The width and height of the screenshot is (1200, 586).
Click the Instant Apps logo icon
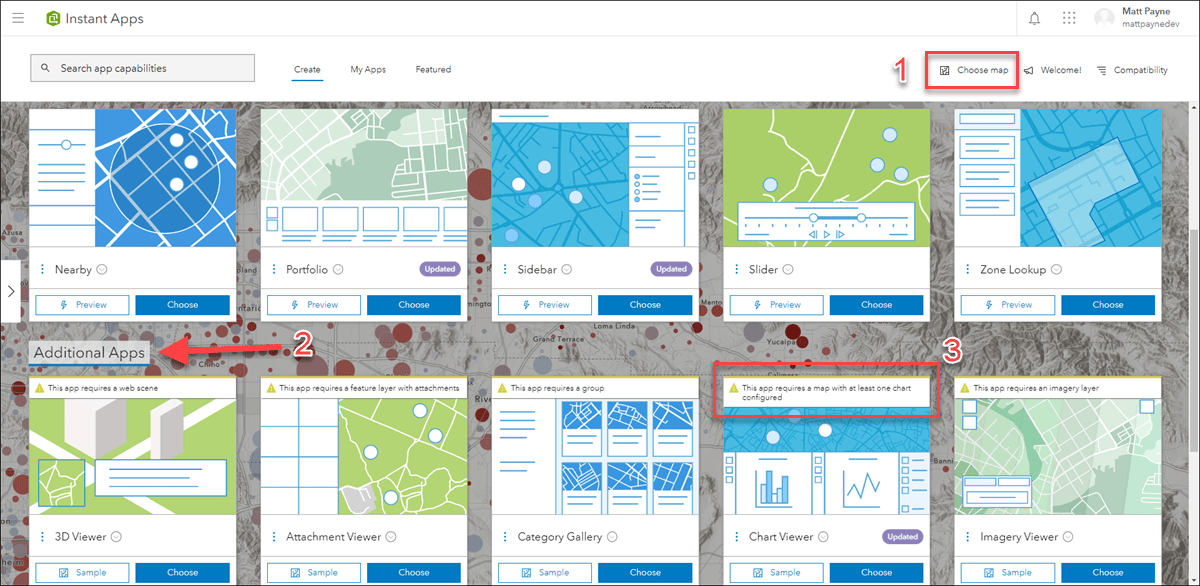coord(53,18)
